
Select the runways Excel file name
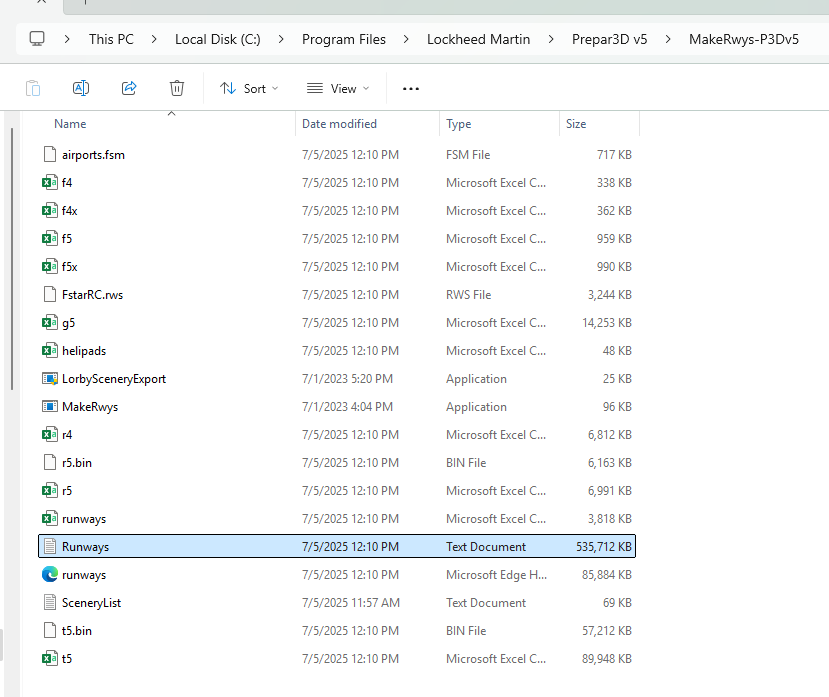click(x=84, y=519)
